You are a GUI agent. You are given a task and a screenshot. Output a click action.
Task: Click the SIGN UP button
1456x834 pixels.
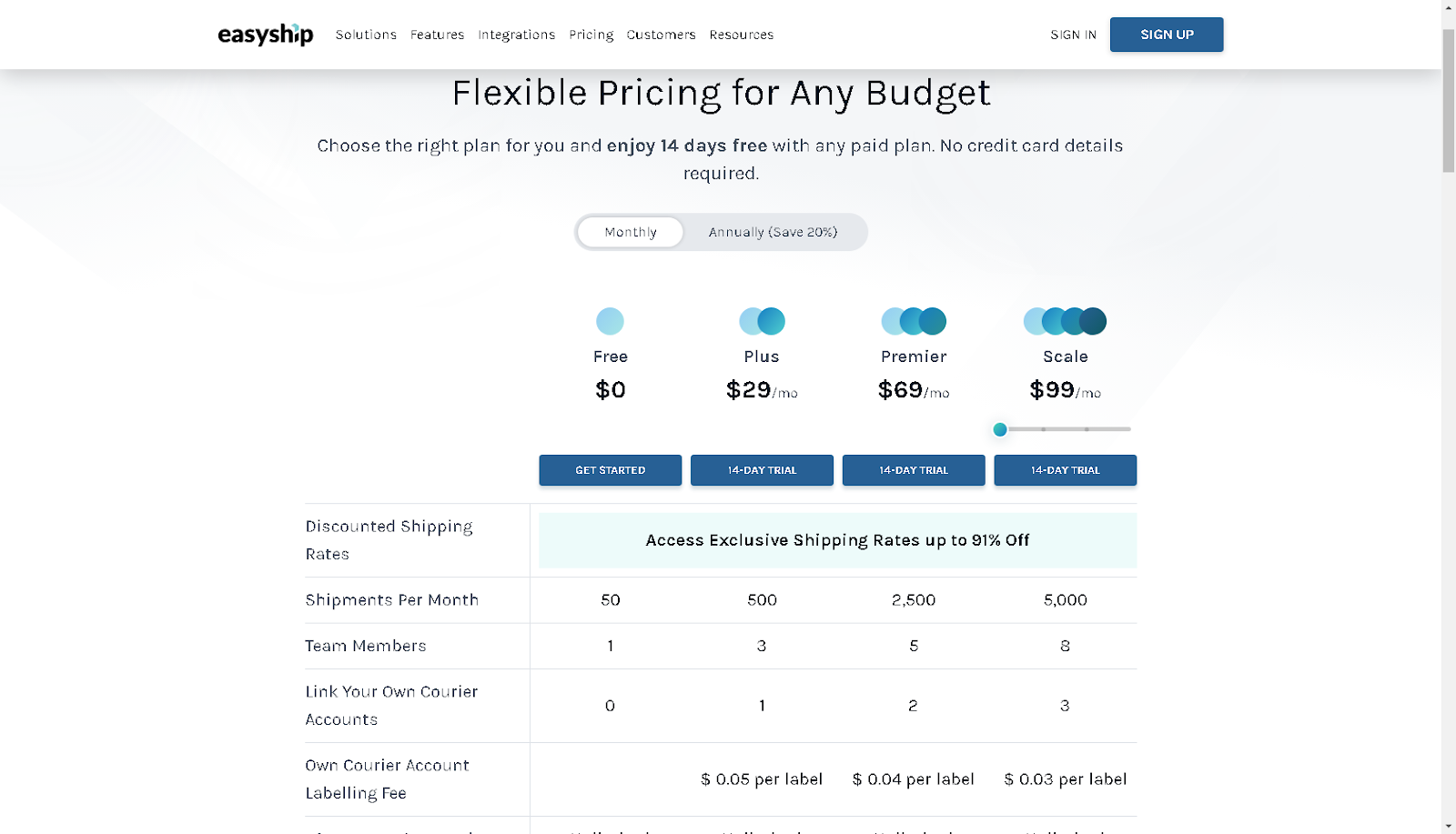click(1166, 34)
